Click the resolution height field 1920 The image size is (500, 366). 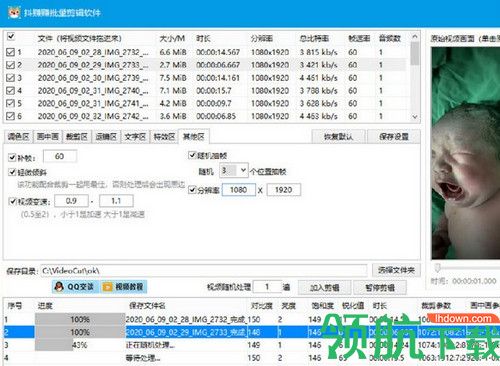(x=284, y=190)
